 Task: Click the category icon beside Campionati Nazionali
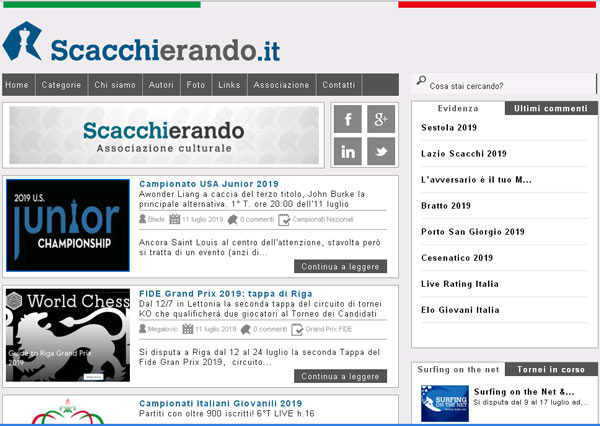[x=284, y=220]
